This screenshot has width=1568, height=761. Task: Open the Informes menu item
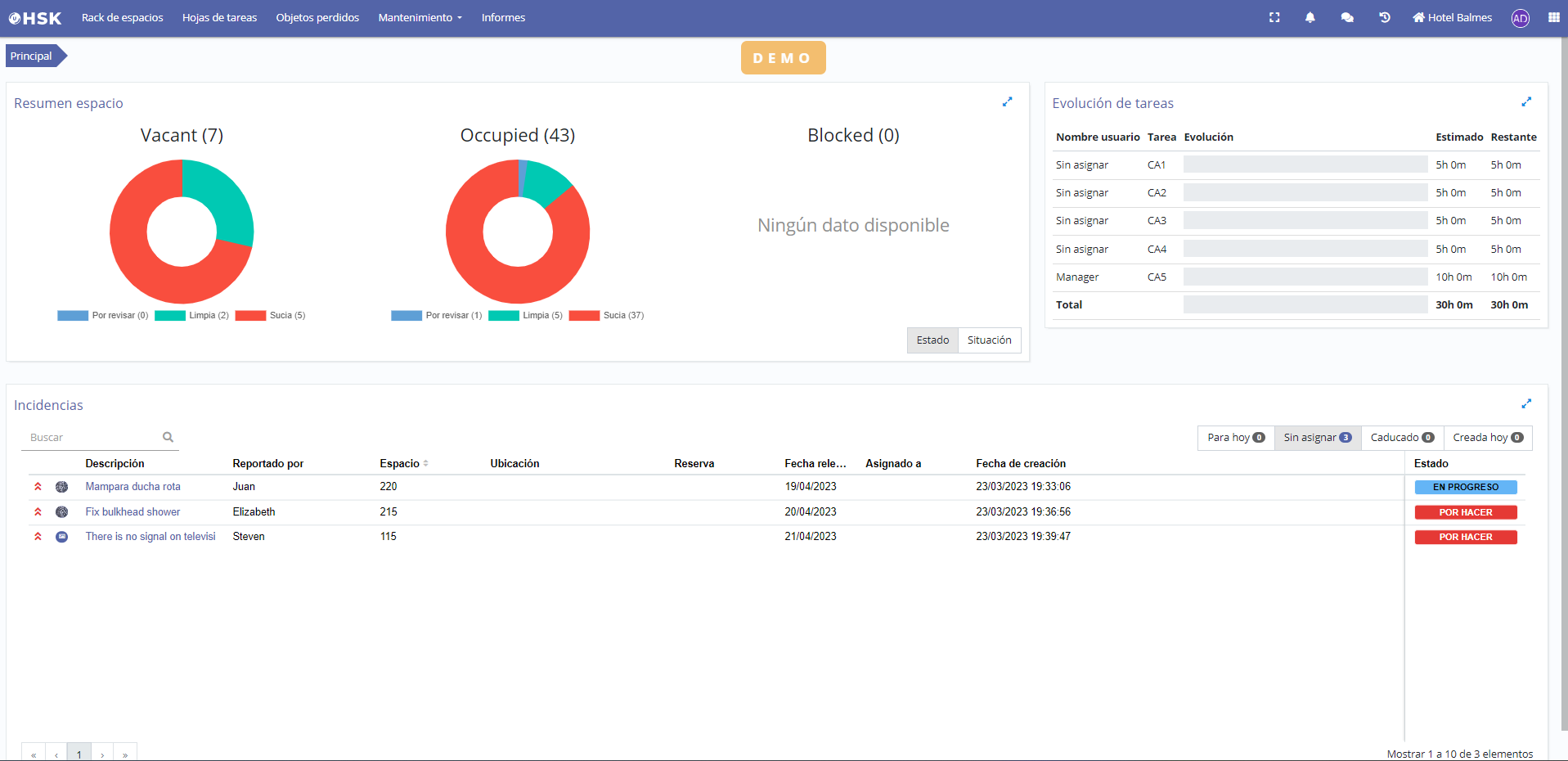[503, 17]
